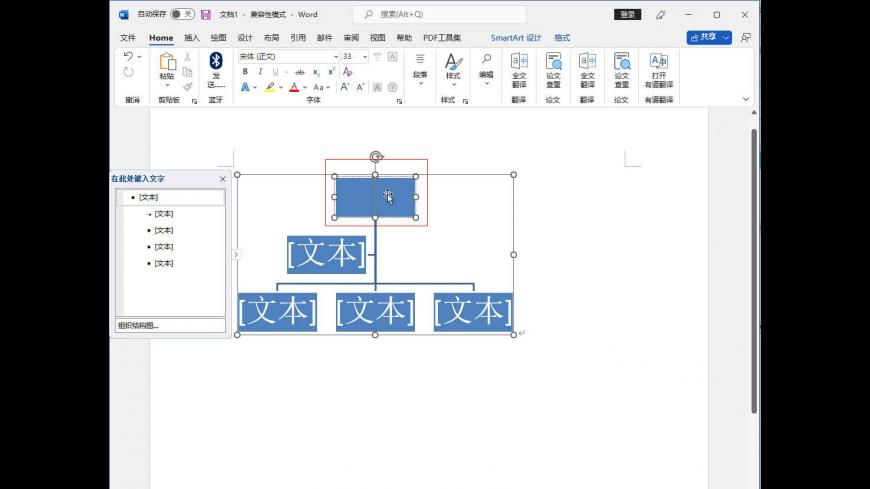Apply italic formatting
Viewport: 870px width, 489px height.
260,72
